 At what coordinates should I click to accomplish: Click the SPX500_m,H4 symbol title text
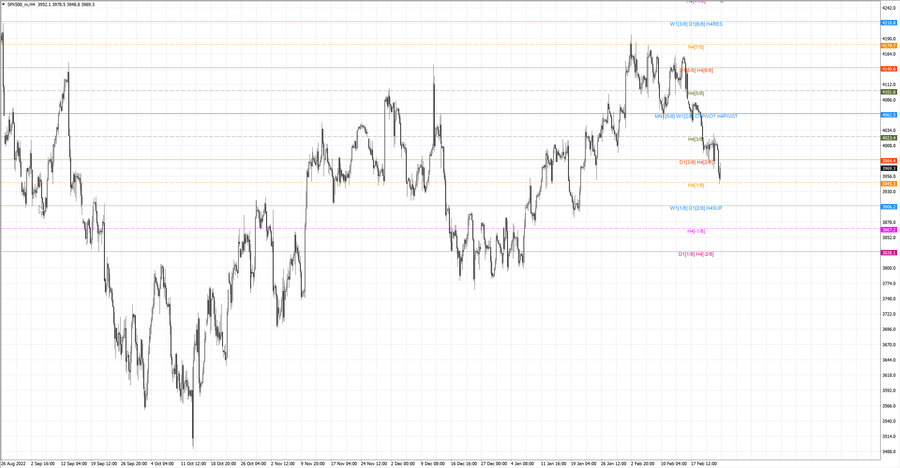21,4
